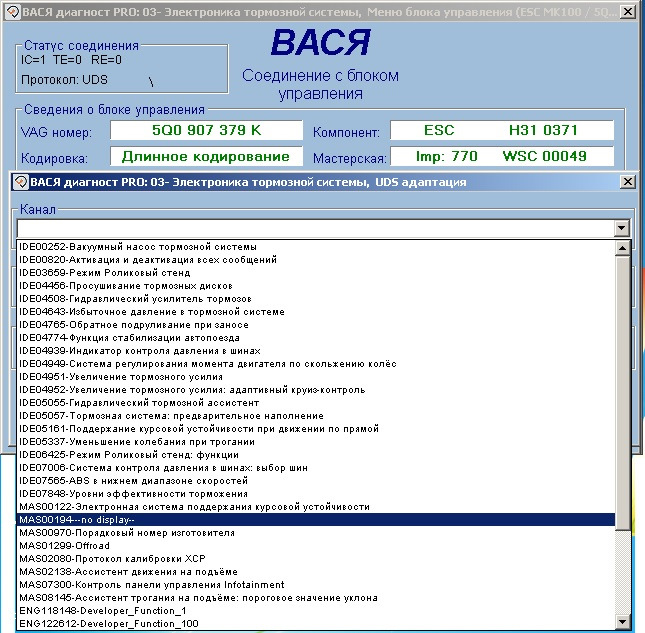Click the channel list scrollbar thumb

(x=622, y=393)
